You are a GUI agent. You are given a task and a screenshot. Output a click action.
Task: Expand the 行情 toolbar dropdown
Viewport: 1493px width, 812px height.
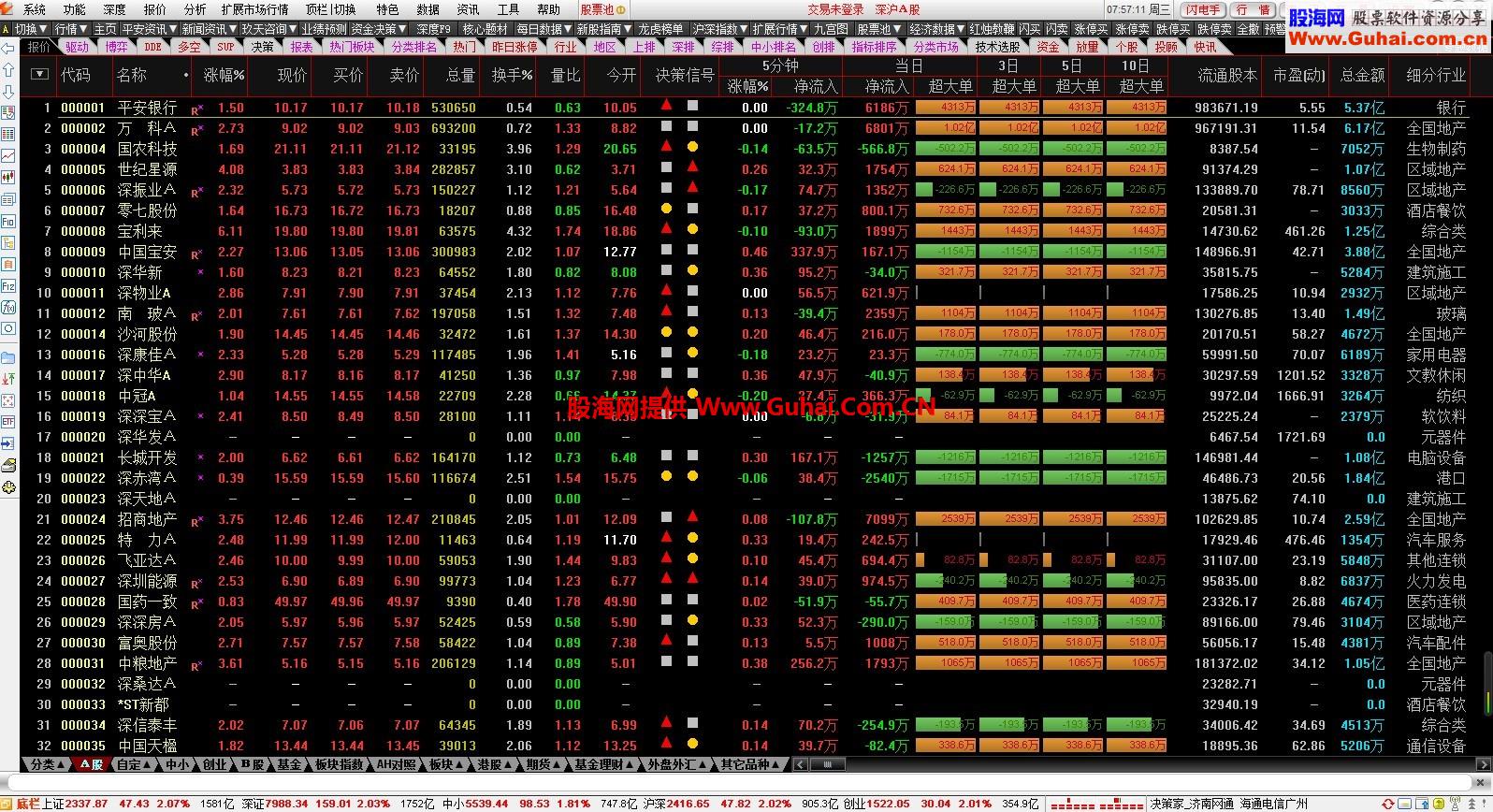pos(71,29)
